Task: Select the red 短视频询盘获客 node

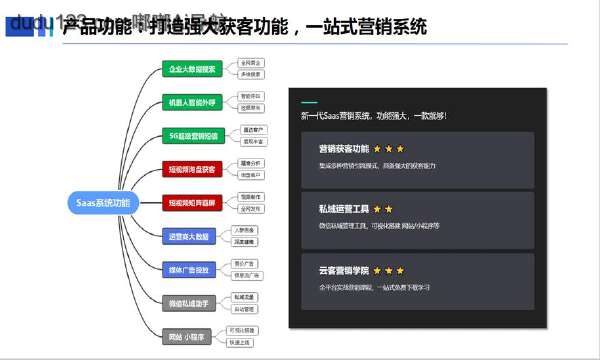Action: [192, 169]
